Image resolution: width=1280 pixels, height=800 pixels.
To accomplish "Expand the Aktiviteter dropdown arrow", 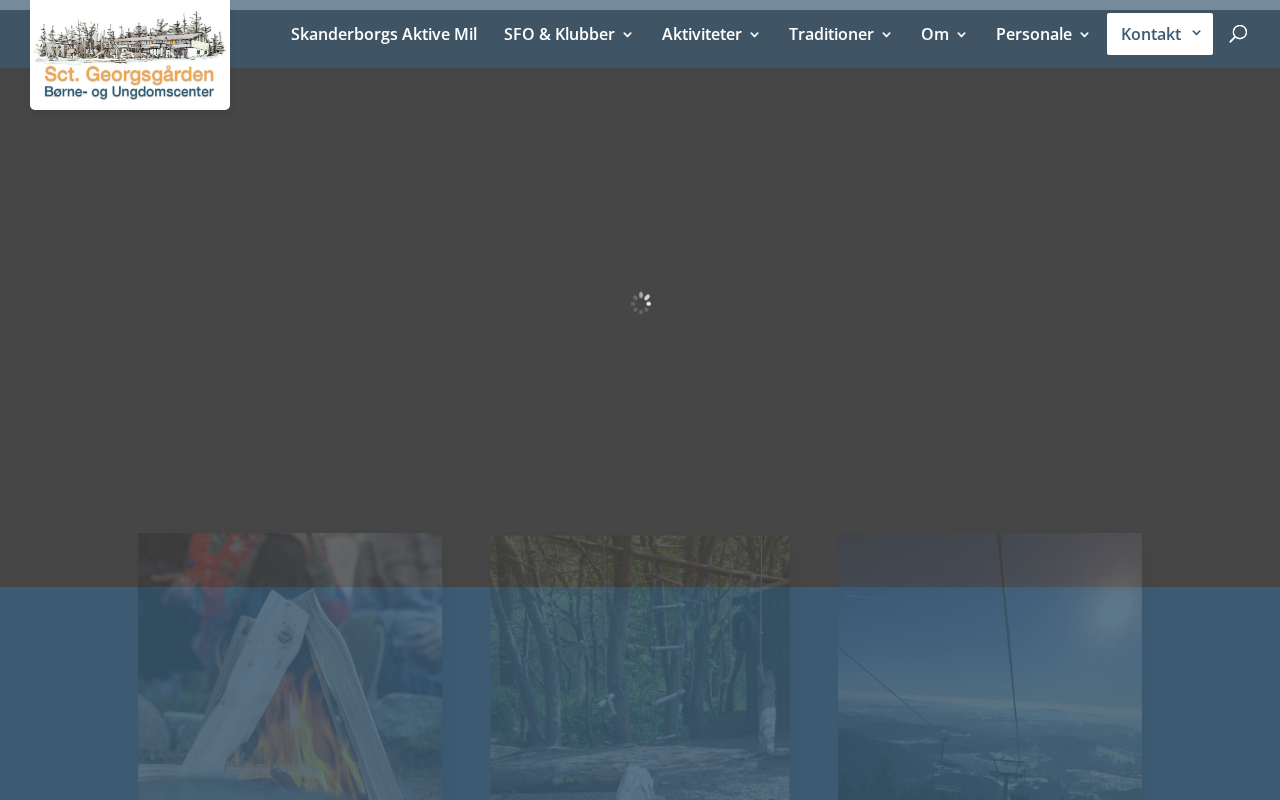I will pyautogui.click(x=754, y=35).
